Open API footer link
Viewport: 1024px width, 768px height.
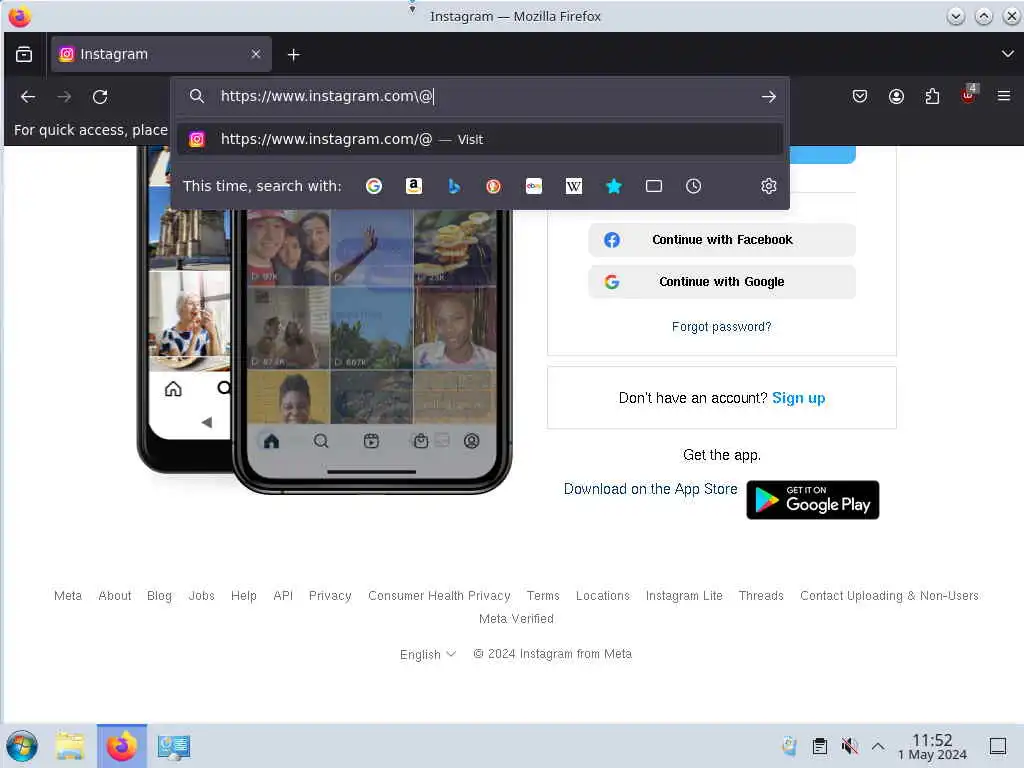pyautogui.click(x=283, y=596)
